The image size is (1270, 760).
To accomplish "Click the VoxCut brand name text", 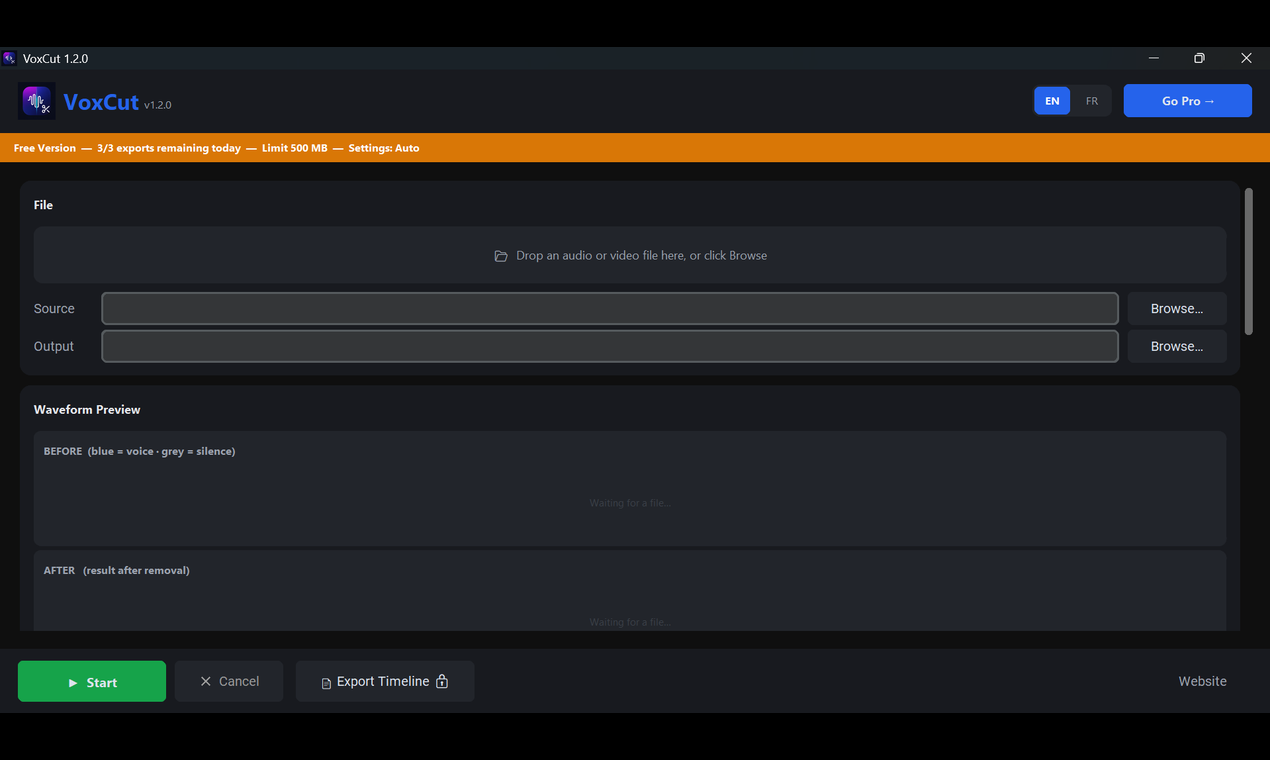I will coord(101,102).
